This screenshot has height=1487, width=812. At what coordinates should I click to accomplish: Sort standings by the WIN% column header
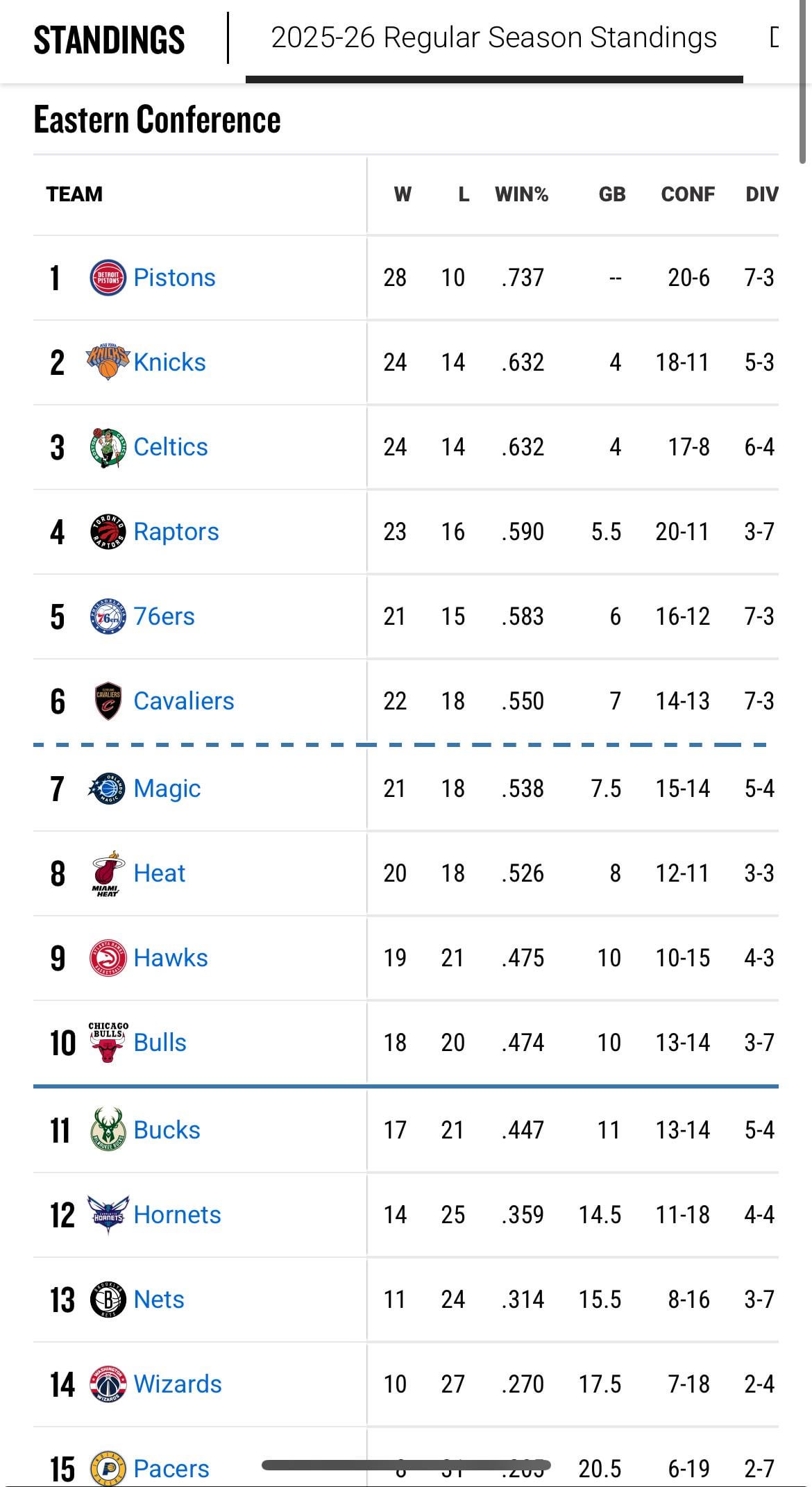521,194
